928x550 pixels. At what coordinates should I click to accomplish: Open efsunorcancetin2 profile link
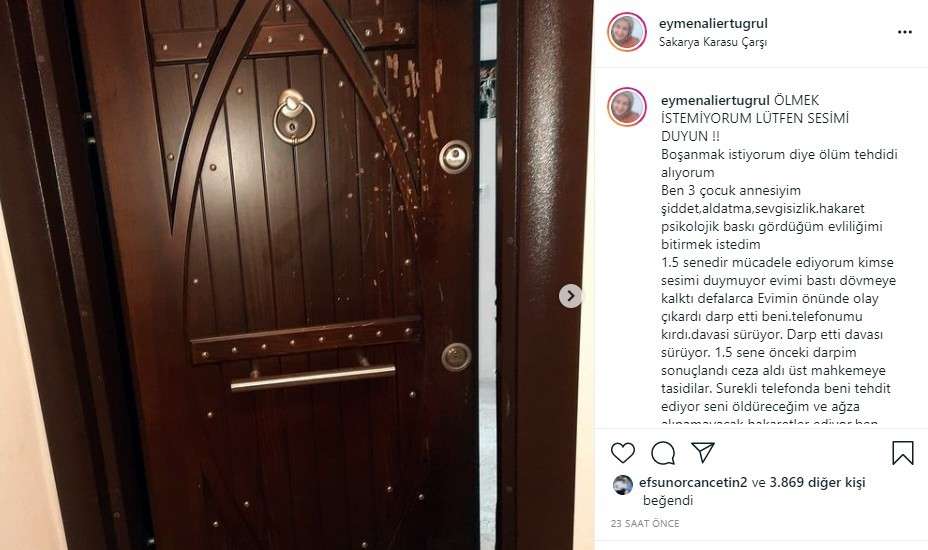(693, 483)
